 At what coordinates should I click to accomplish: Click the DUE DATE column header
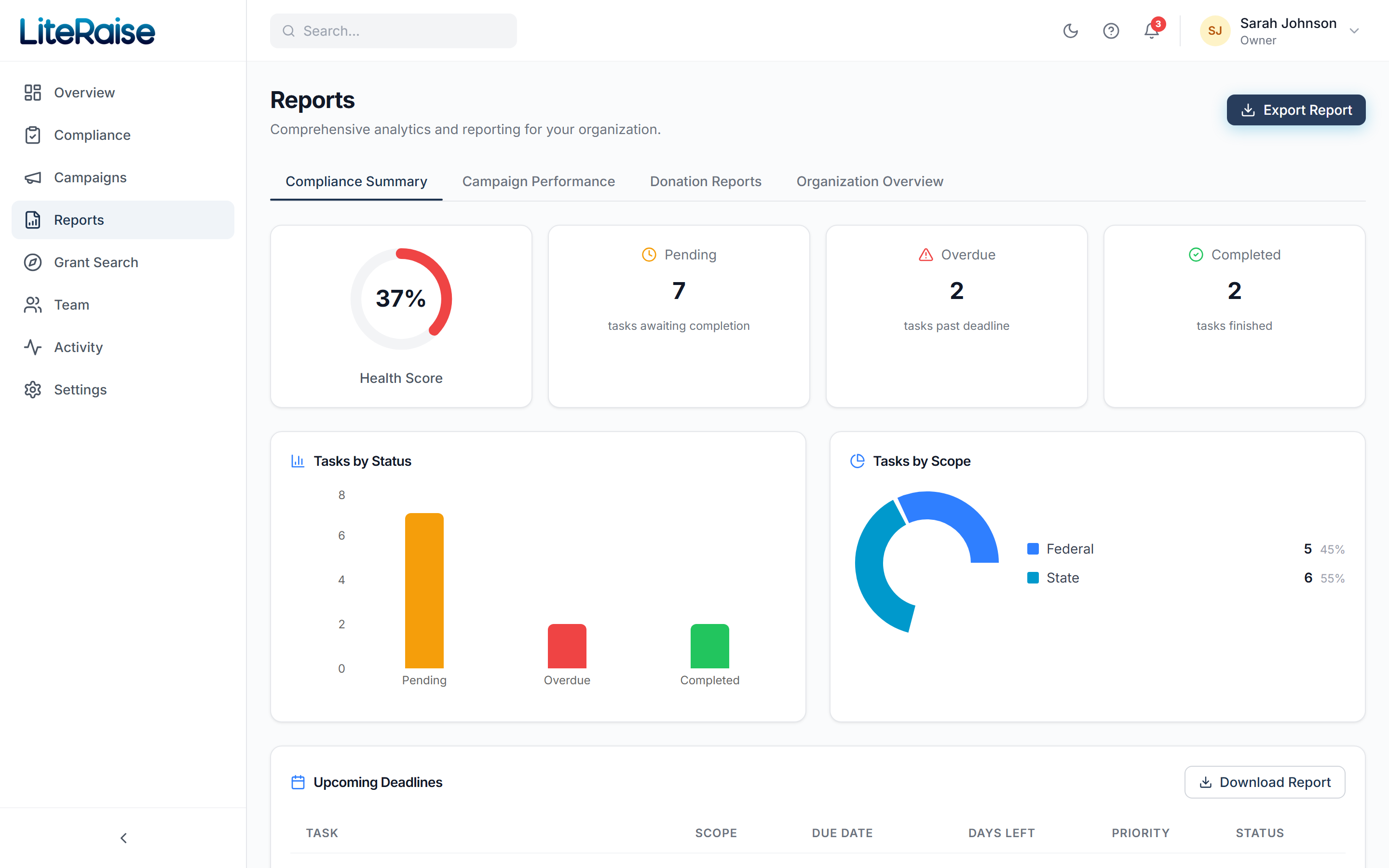(842, 832)
